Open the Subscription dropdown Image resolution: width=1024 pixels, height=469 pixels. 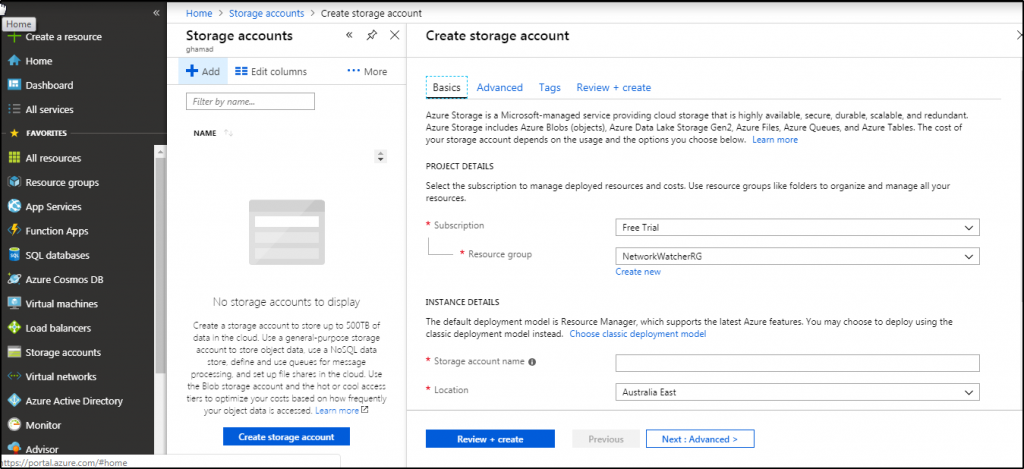(796, 228)
